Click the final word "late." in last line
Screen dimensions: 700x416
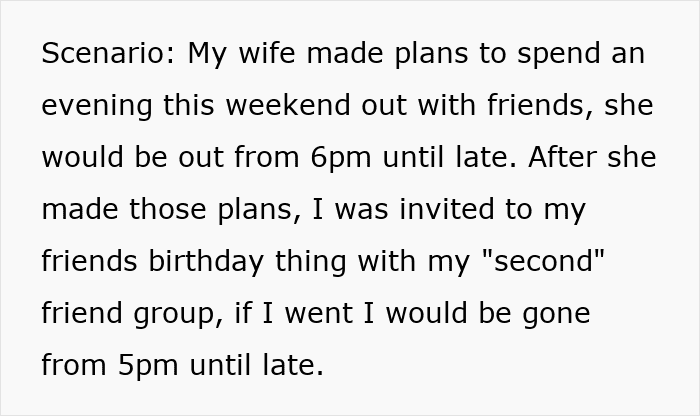[293, 365]
